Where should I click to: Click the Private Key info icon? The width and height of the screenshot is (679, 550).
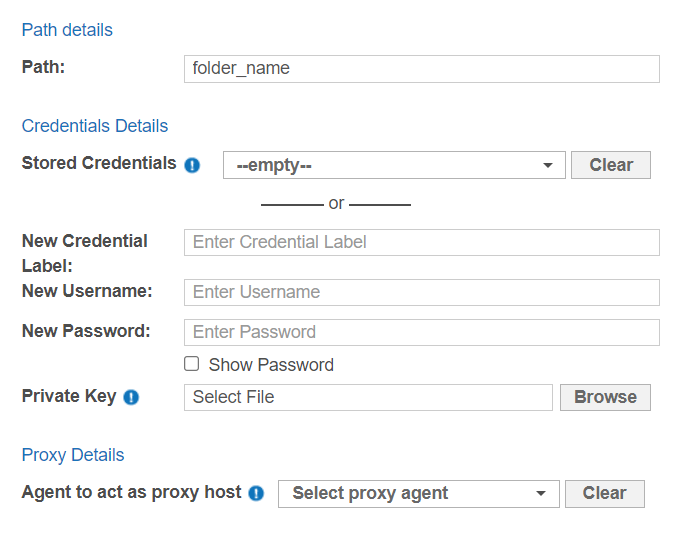(x=131, y=398)
